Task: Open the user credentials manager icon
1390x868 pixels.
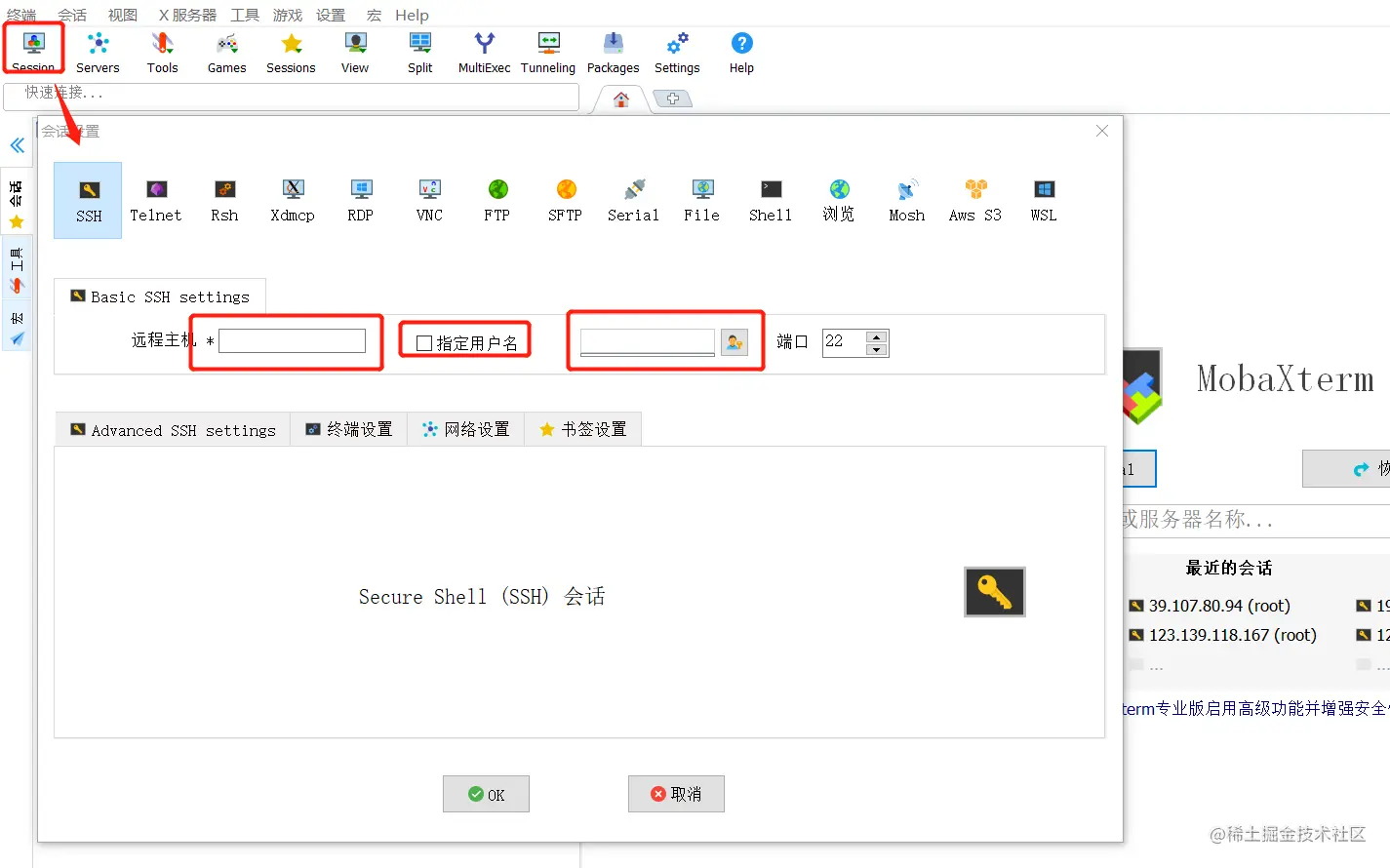Action: click(735, 342)
